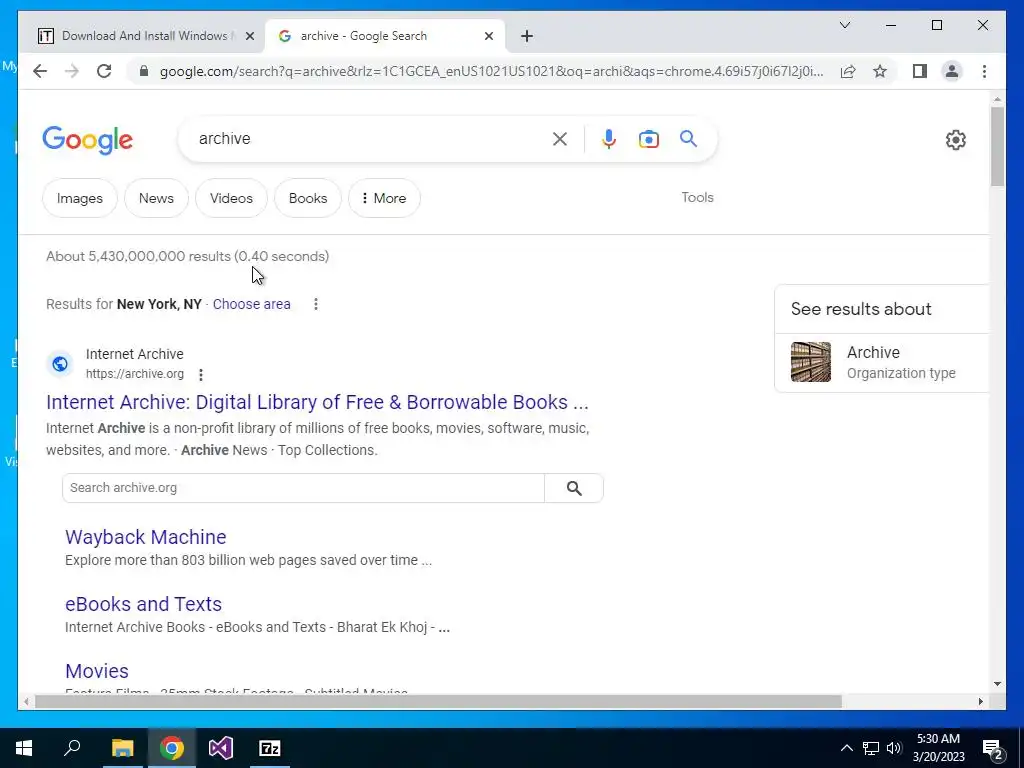Open Chrome side panel
Screen dimensions: 1024x768
click(x=920, y=71)
